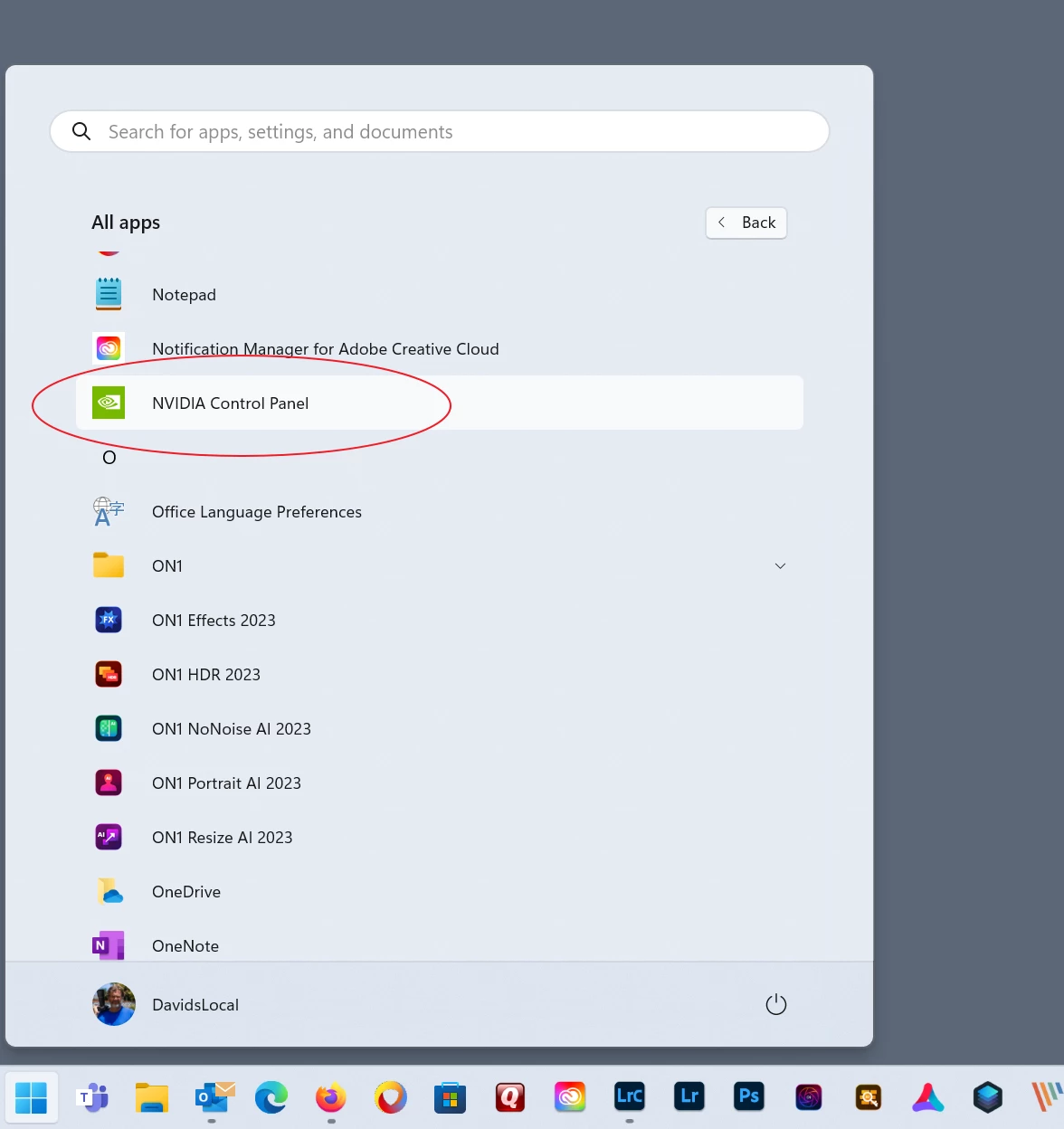The image size is (1064, 1129).
Task: Click the Back button beside All apps
Action: pyautogui.click(x=746, y=223)
